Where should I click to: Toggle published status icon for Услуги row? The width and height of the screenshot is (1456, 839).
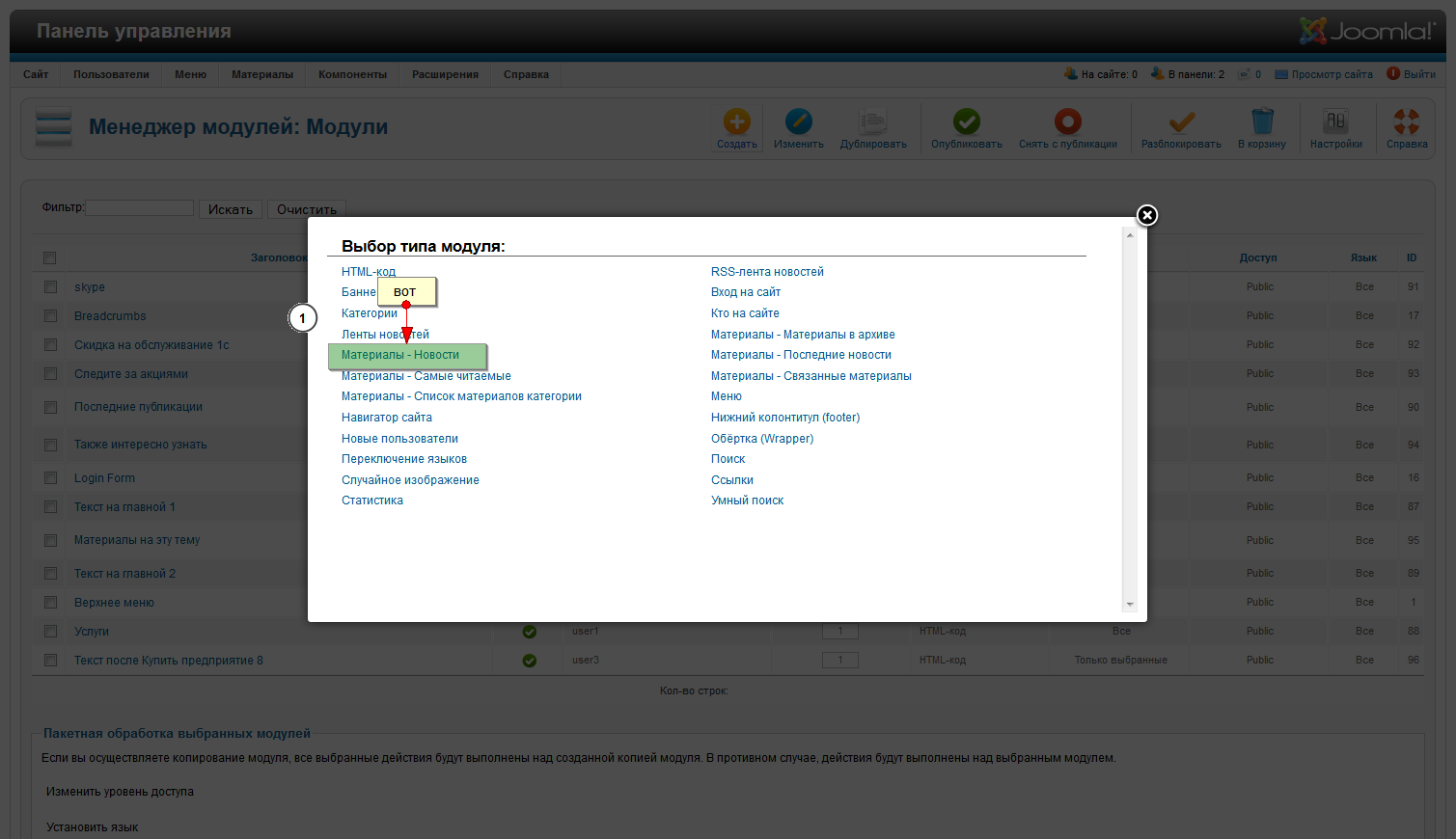tap(530, 632)
